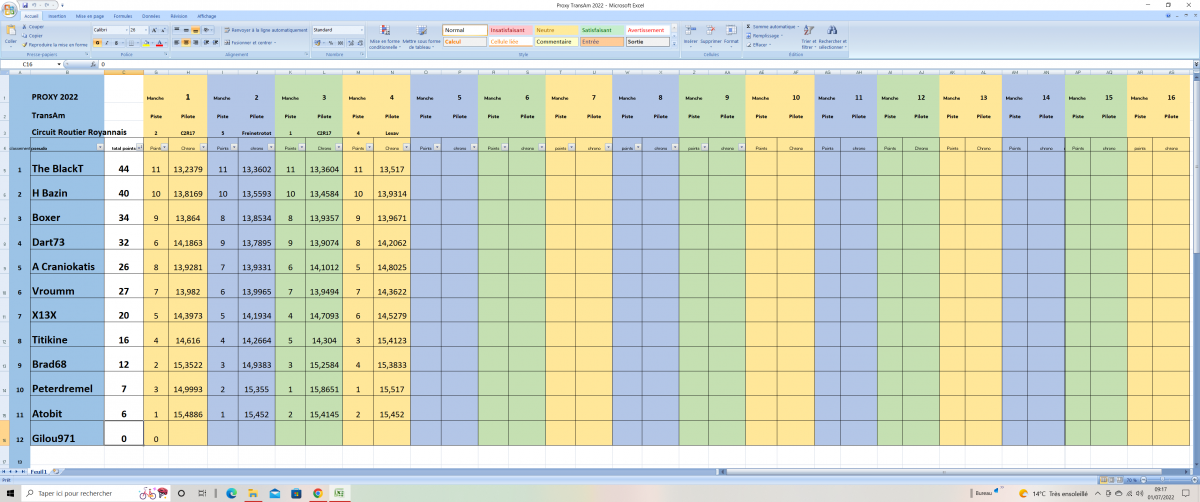
Task: Click the Coller paste icon
Action: (11, 34)
